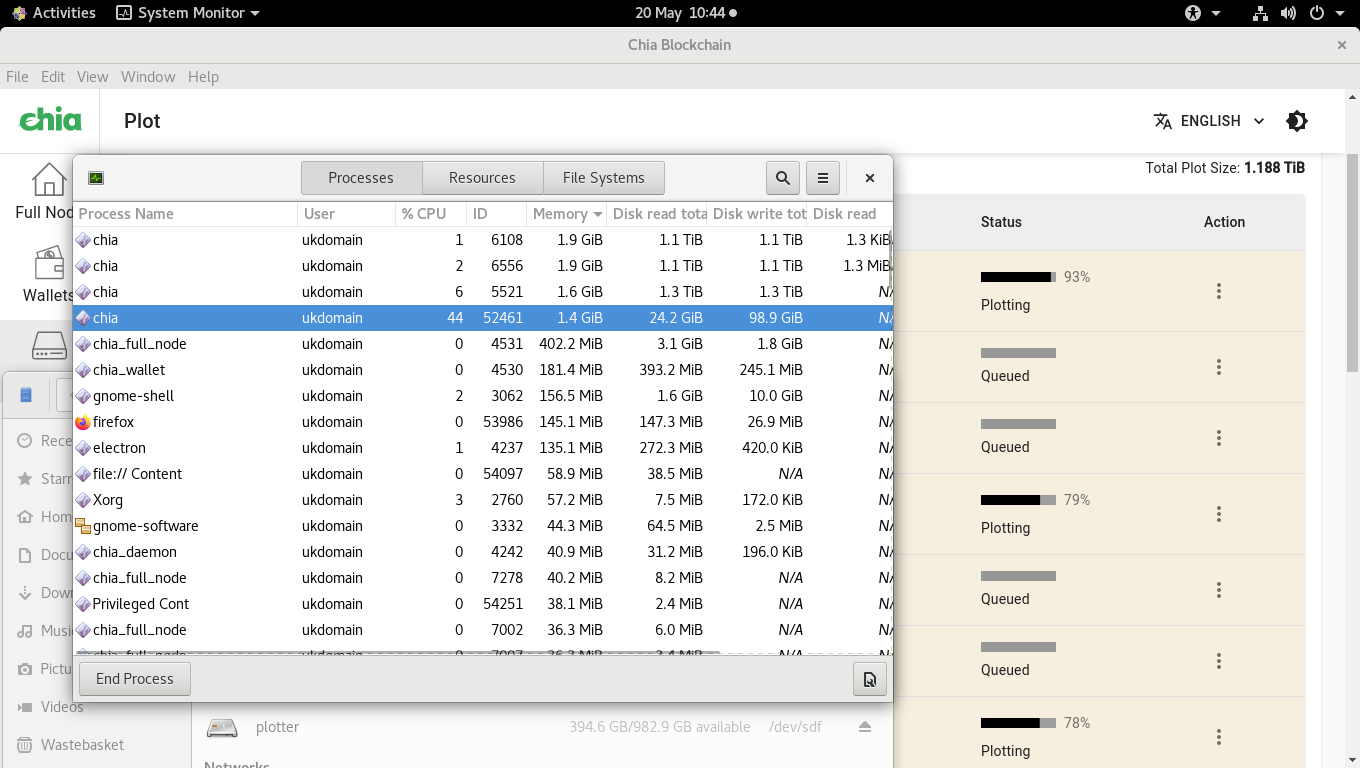Click the date and time clock
The height and width of the screenshot is (768, 1360).
(x=686, y=13)
